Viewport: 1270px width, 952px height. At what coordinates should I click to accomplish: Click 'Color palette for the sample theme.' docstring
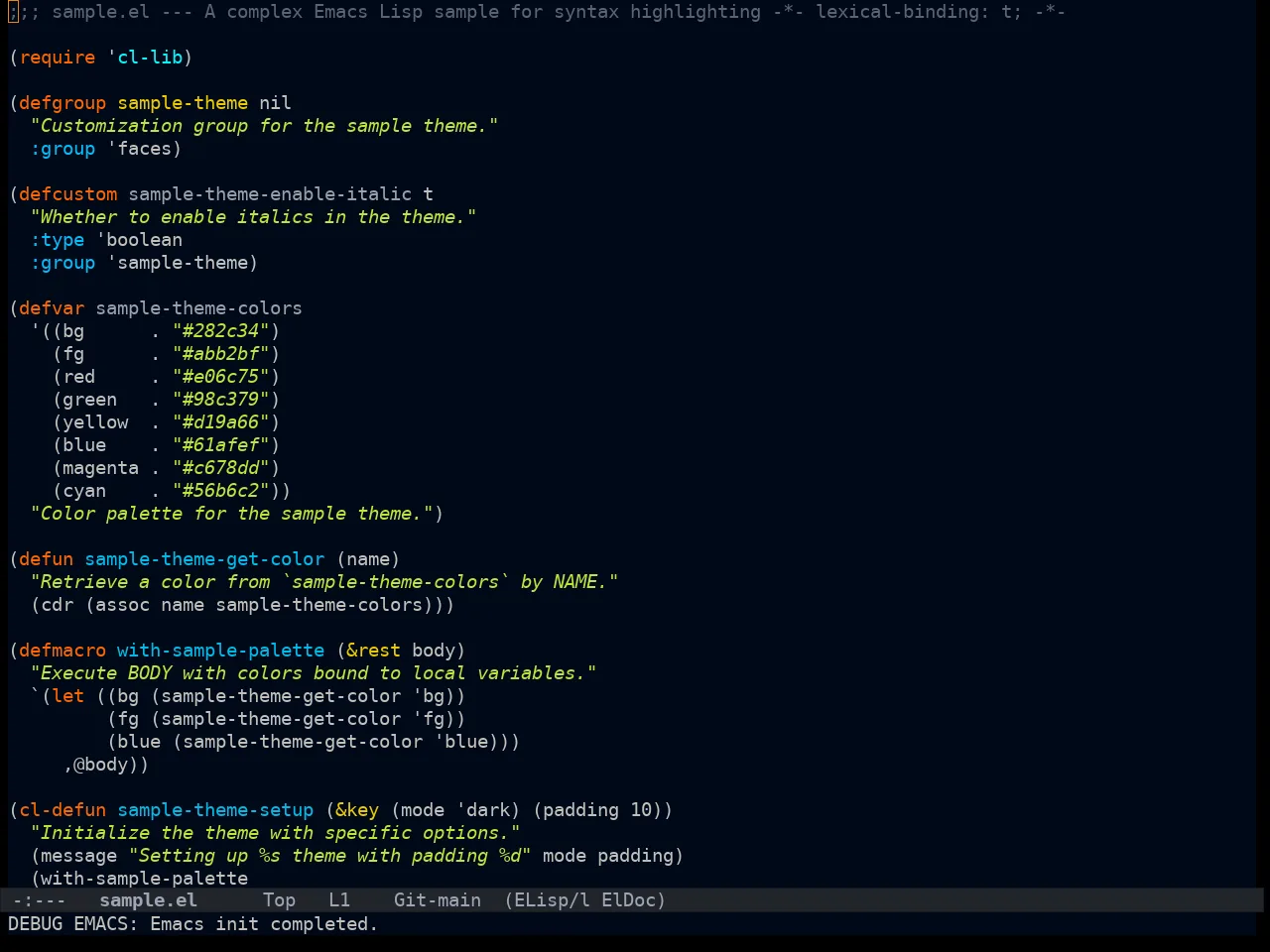pos(232,514)
